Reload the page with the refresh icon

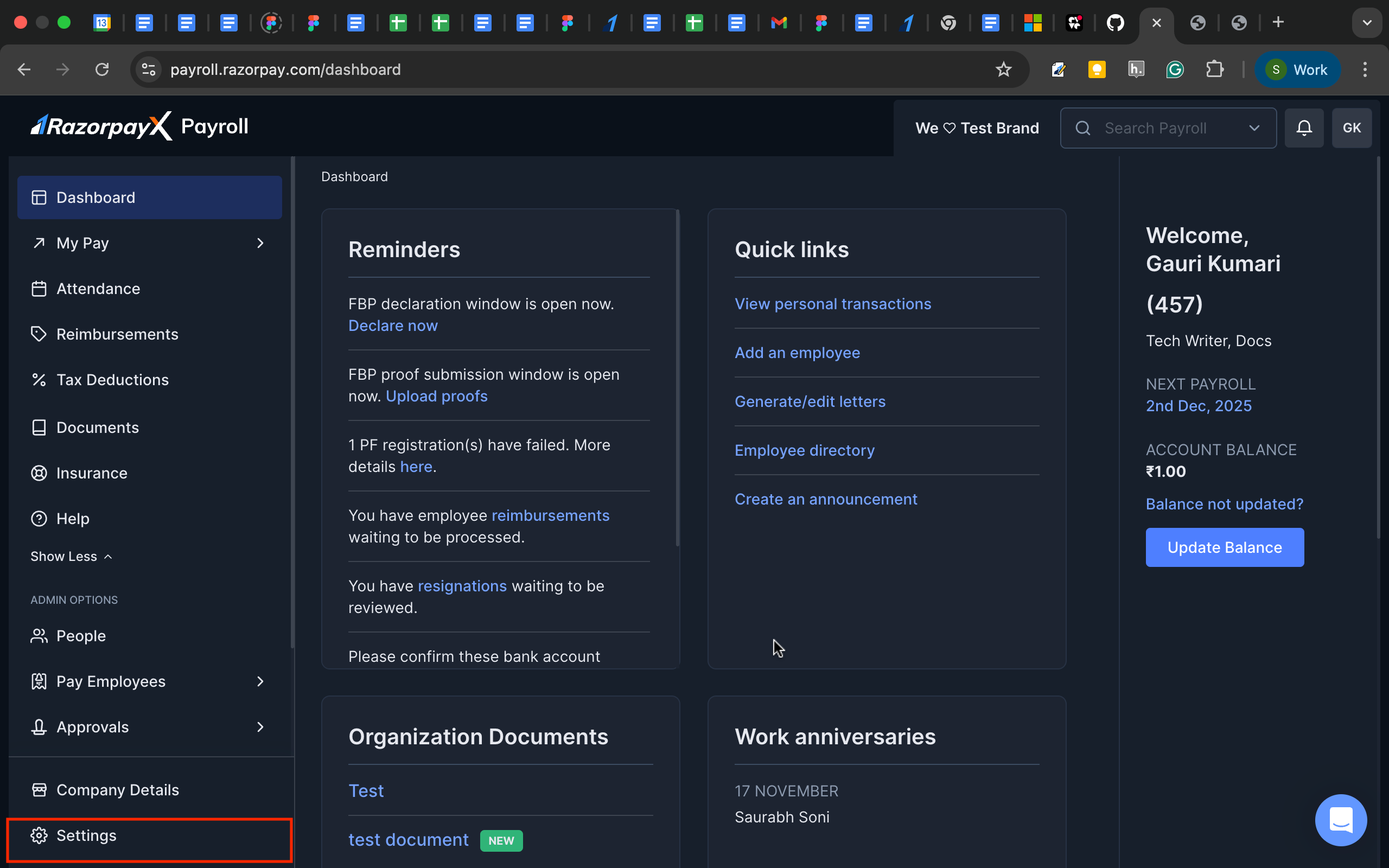click(102, 69)
